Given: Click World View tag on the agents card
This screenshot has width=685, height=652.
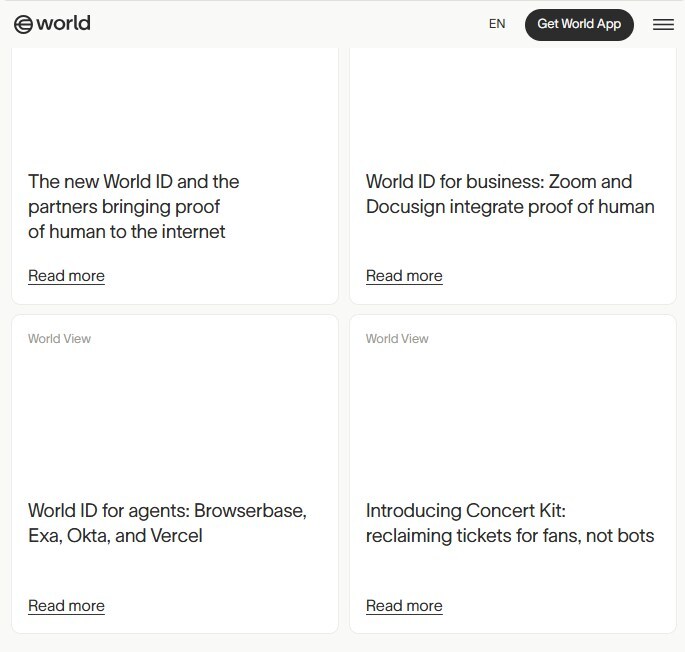Looking at the screenshot, I should 59,339.
